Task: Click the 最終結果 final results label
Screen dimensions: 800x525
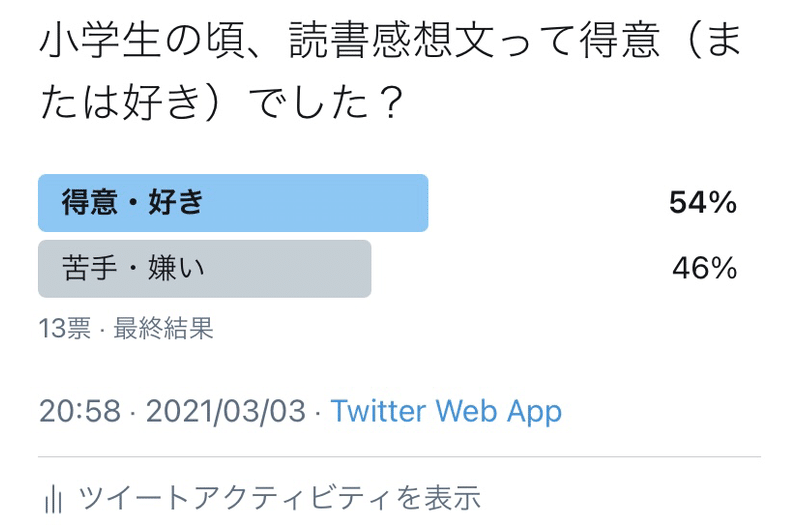Action: tap(164, 329)
